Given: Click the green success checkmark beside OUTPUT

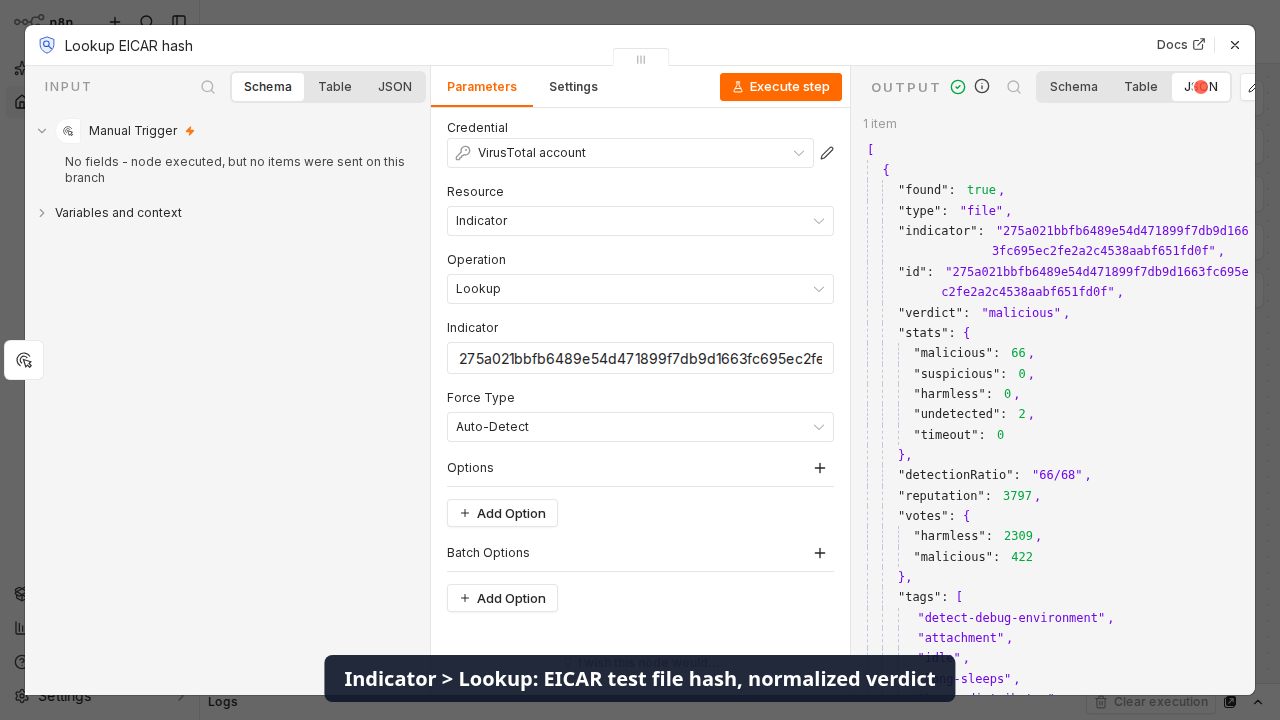Looking at the screenshot, I should 958,87.
